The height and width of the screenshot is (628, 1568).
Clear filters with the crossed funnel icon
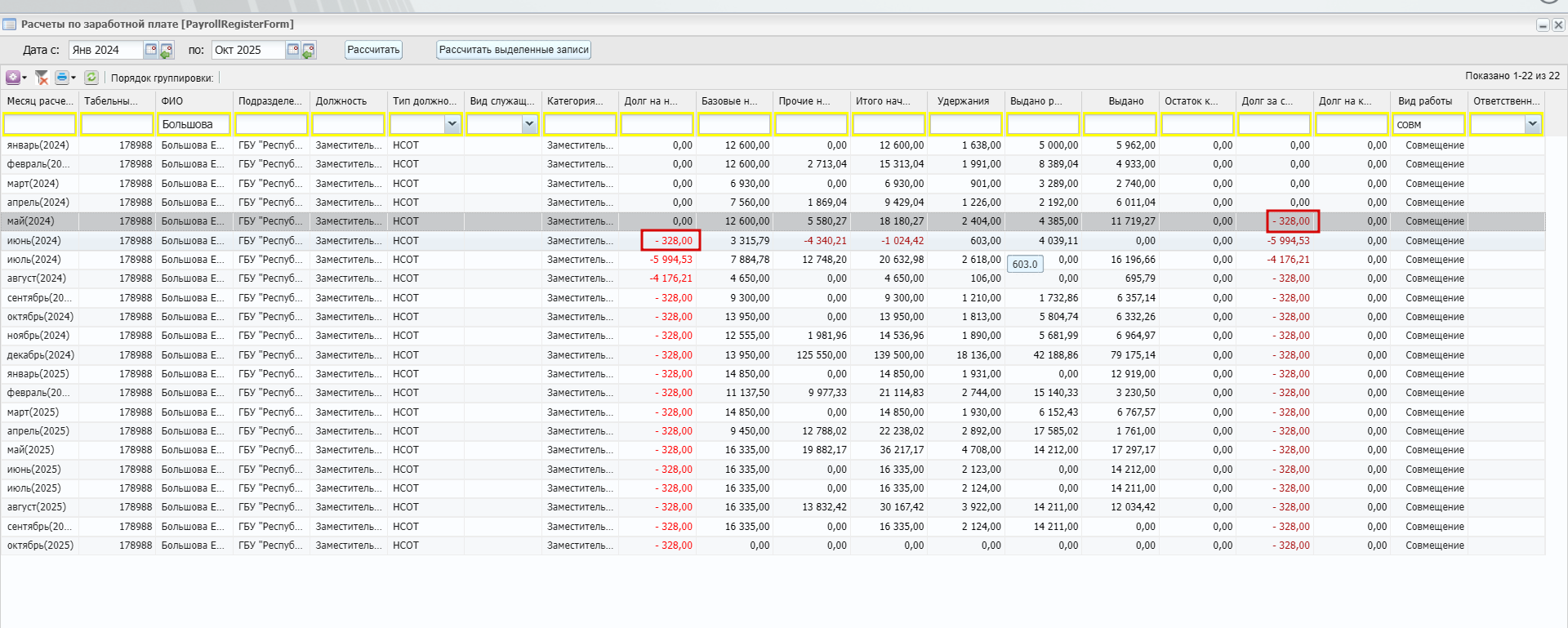[x=42, y=78]
